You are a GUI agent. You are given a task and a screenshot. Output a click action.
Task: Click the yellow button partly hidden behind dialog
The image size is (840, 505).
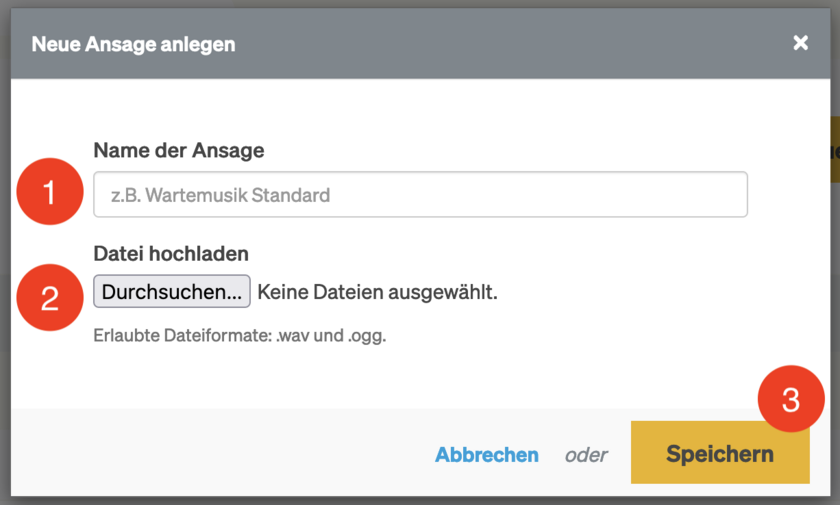pyautogui.click(x=834, y=150)
